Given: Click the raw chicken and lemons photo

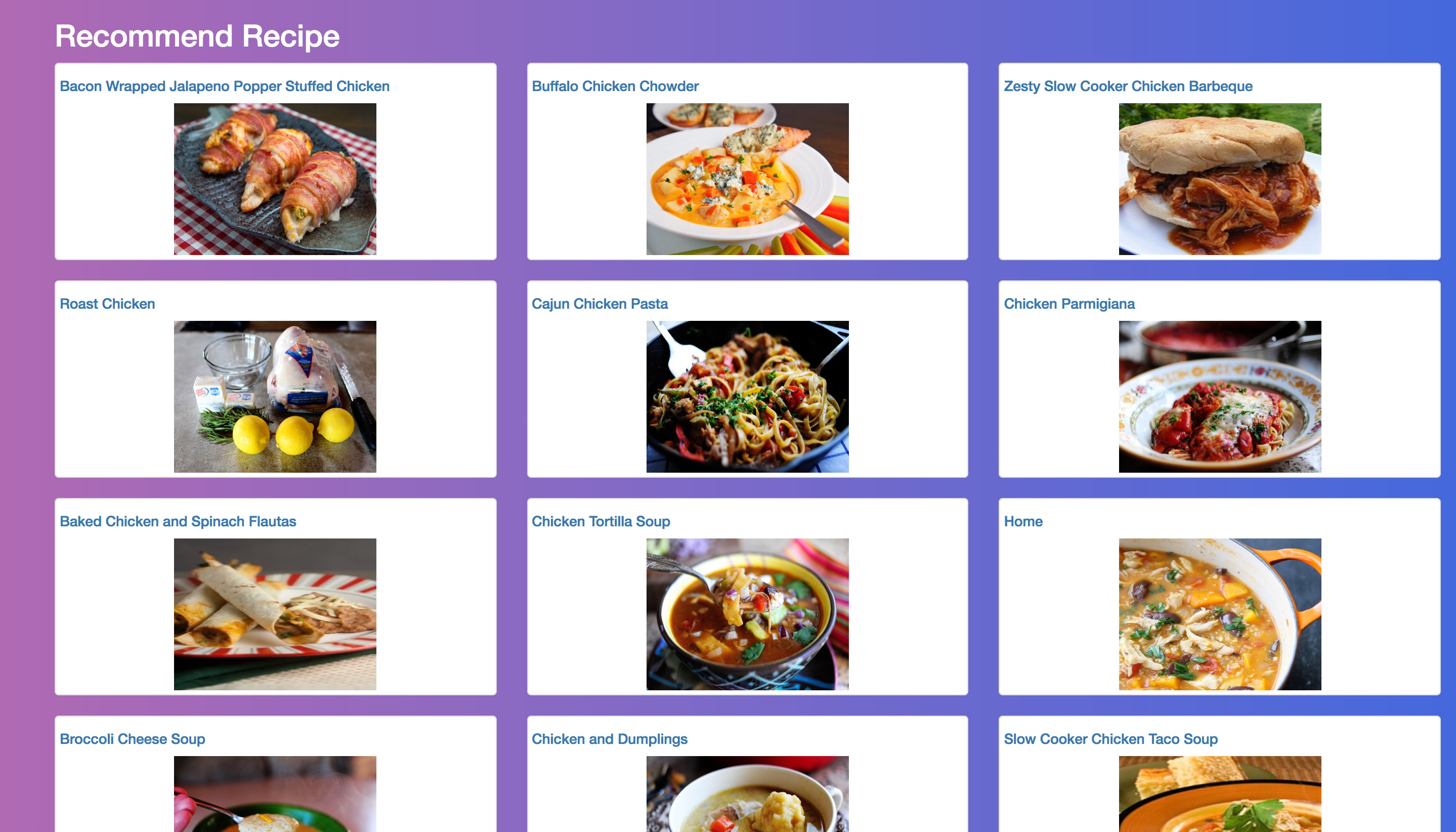Looking at the screenshot, I should coord(275,397).
